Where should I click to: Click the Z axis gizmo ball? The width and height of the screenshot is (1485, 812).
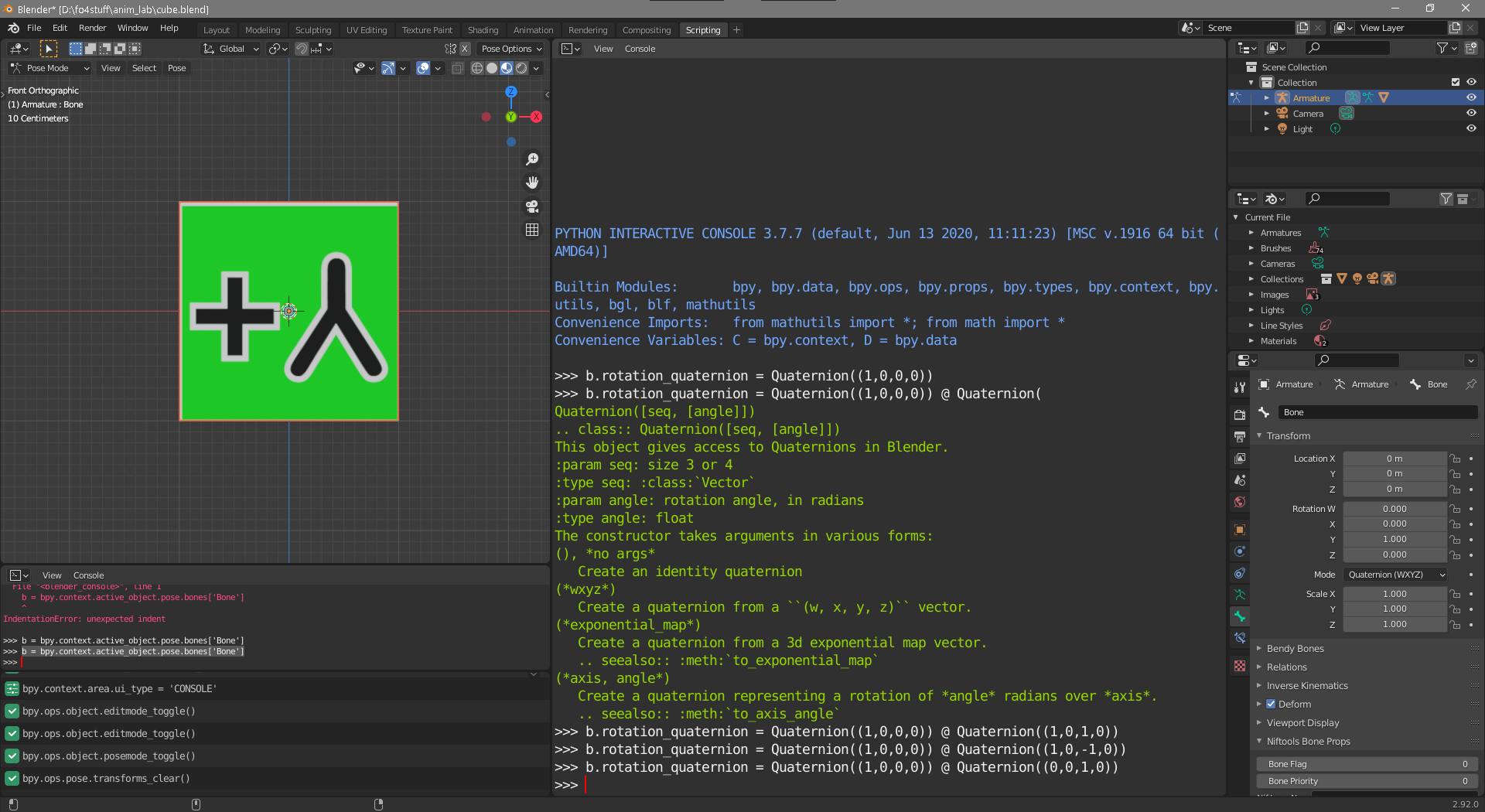(511, 91)
